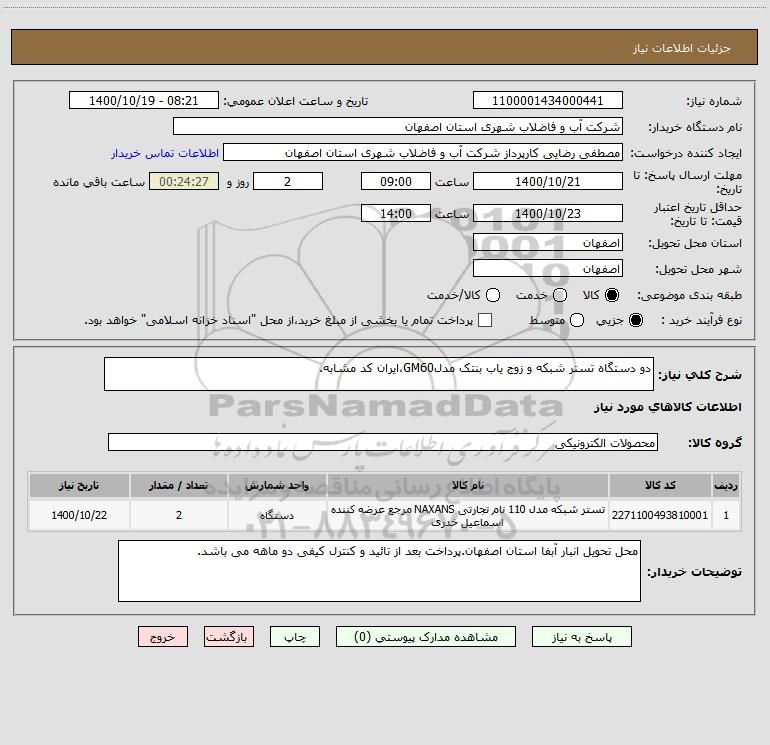Click the دستگاه unit cell
The height and width of the screenshot is (745, 770).
pyautogui.click(x=277, y=515)
